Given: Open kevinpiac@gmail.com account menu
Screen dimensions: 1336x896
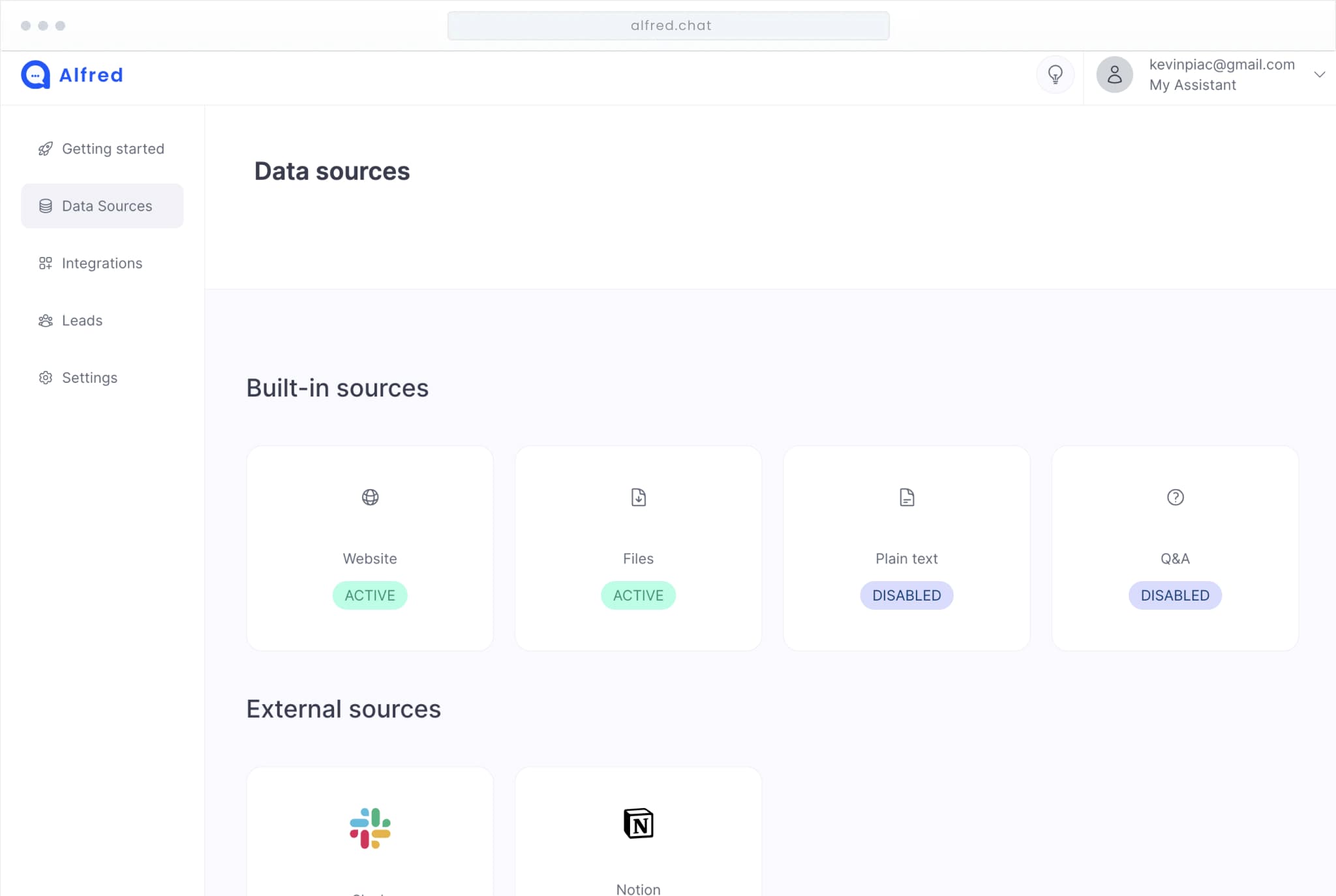Looking at the screenshot, I should click(x=1221, y=65).
